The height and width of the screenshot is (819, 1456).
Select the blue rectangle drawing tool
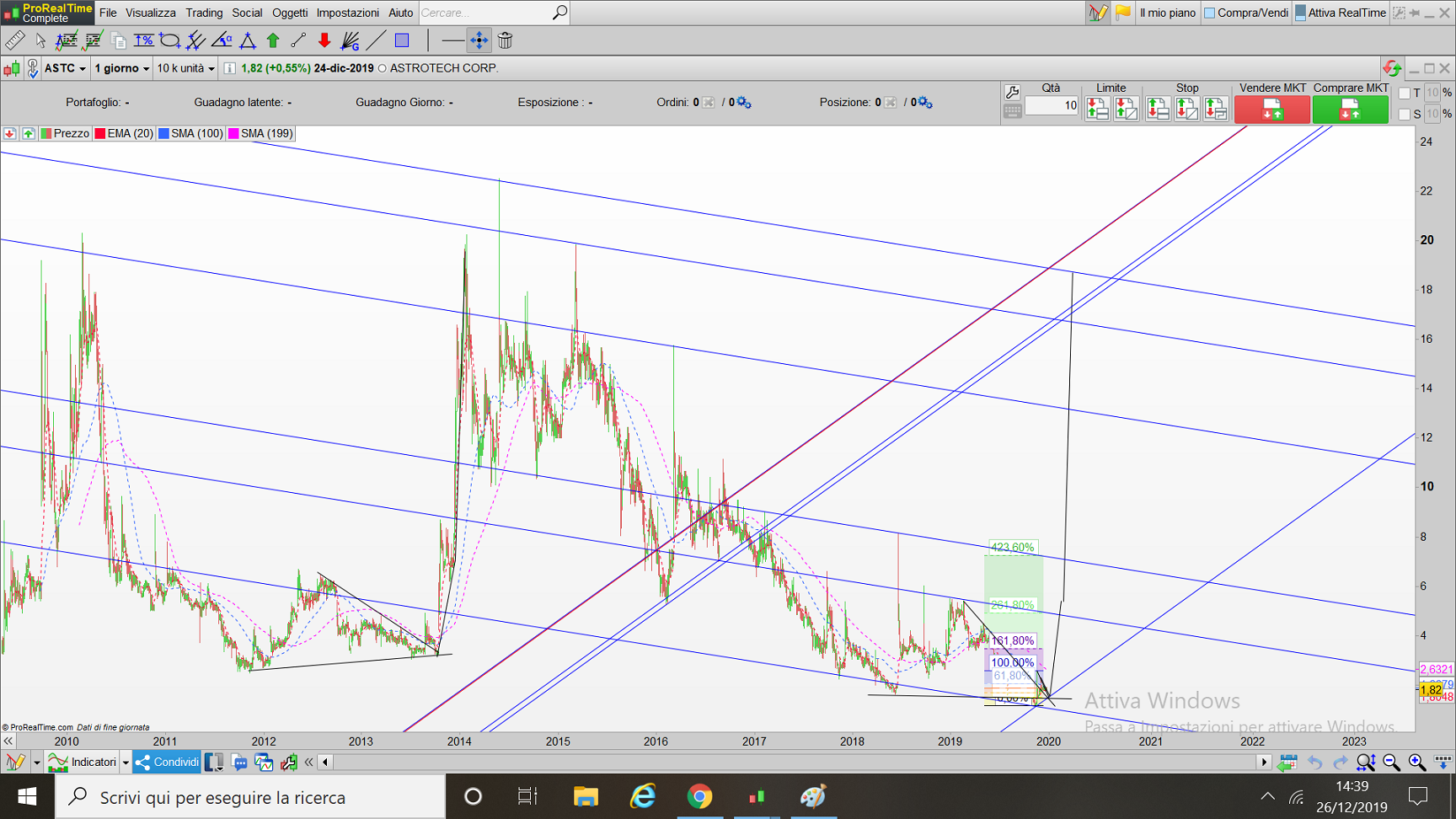[402, 40]
